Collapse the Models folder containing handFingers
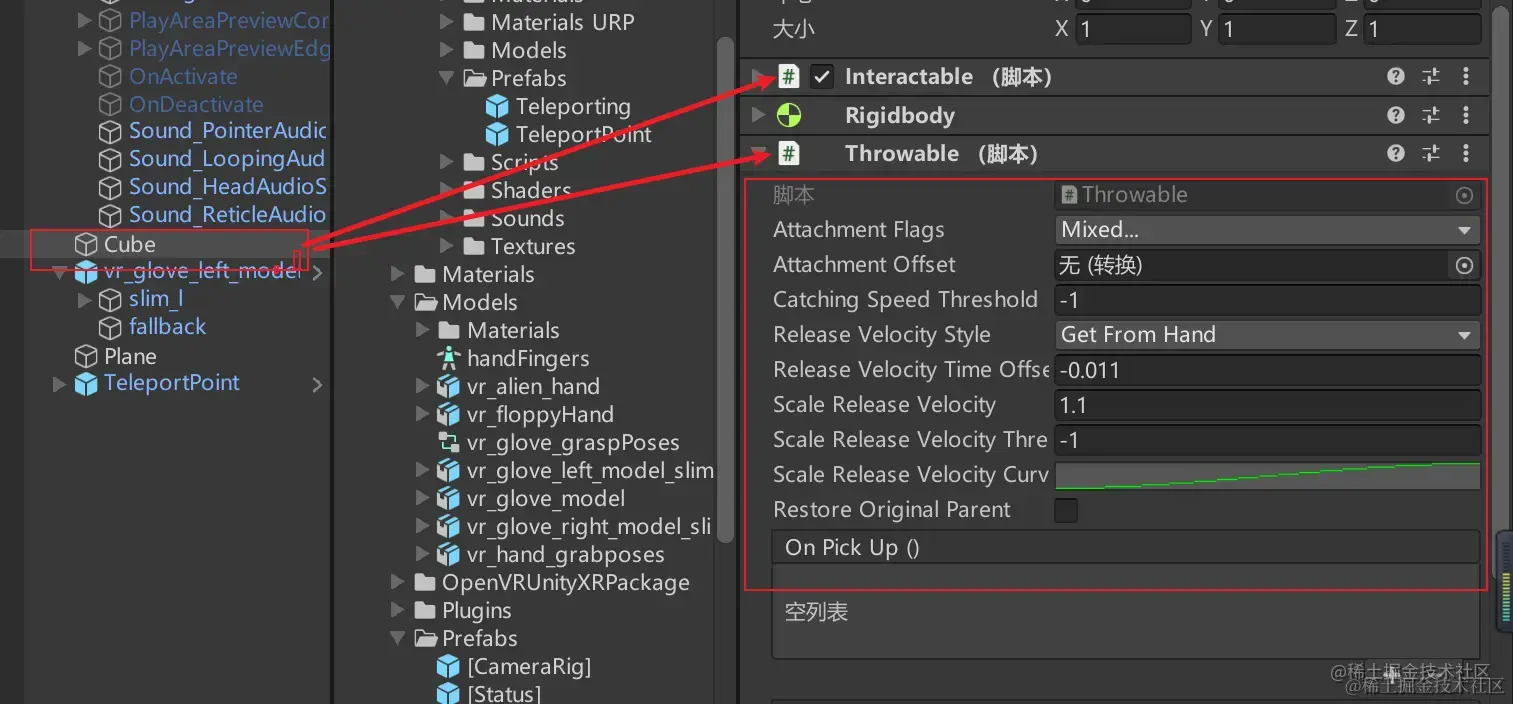 [398, 302]
